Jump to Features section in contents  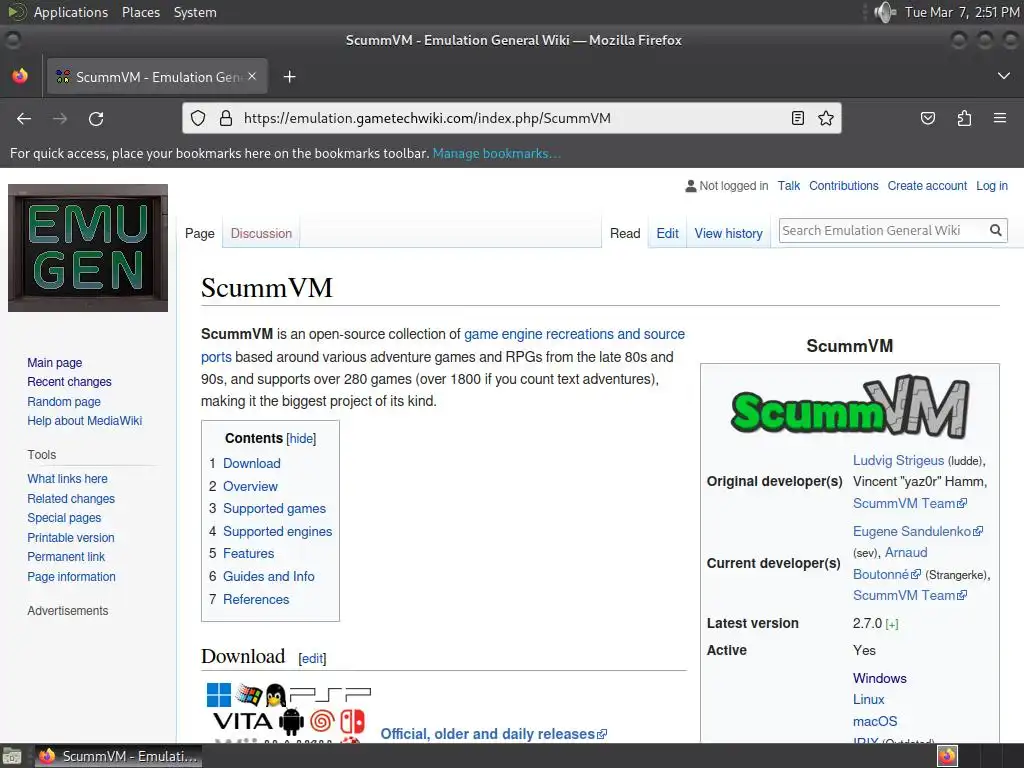click(x=248, y=553)
